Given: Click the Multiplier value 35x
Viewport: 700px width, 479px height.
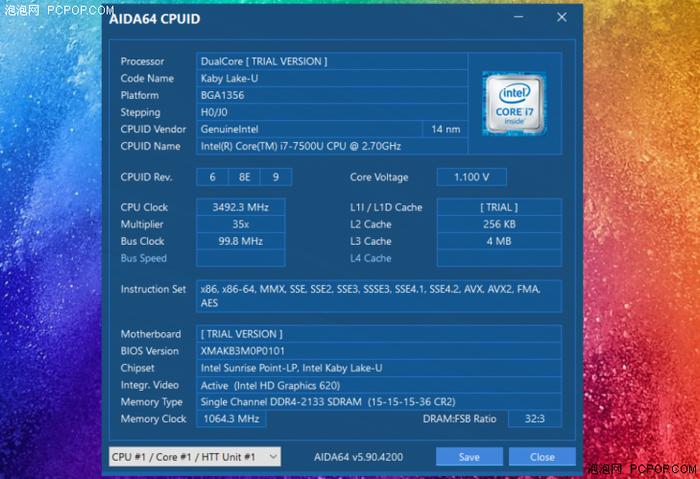Looking at the screenshot, I should [241, 224].
